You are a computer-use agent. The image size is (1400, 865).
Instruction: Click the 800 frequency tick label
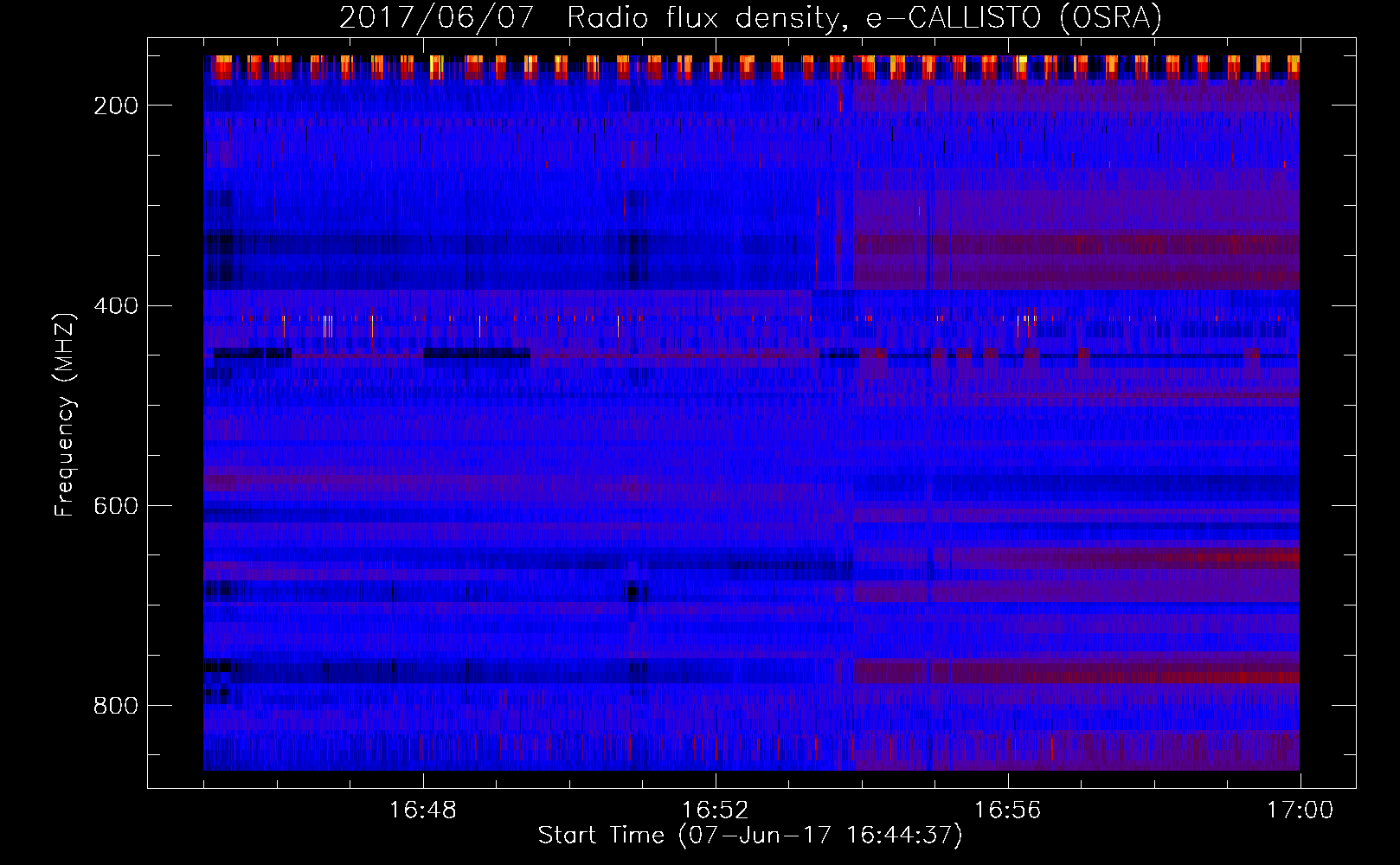click(116, 706)
